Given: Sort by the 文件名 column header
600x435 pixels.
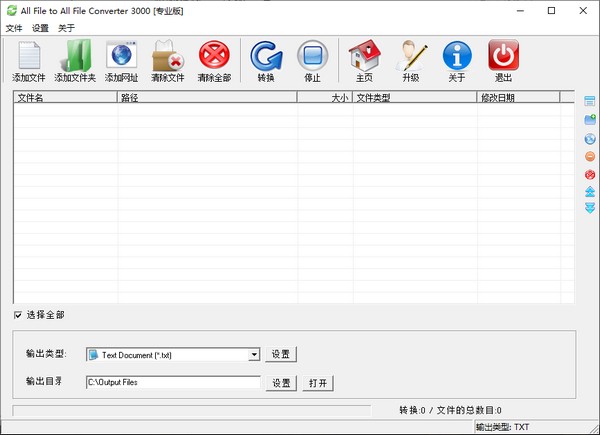Looking at the screenshot, I should [65, 98].
